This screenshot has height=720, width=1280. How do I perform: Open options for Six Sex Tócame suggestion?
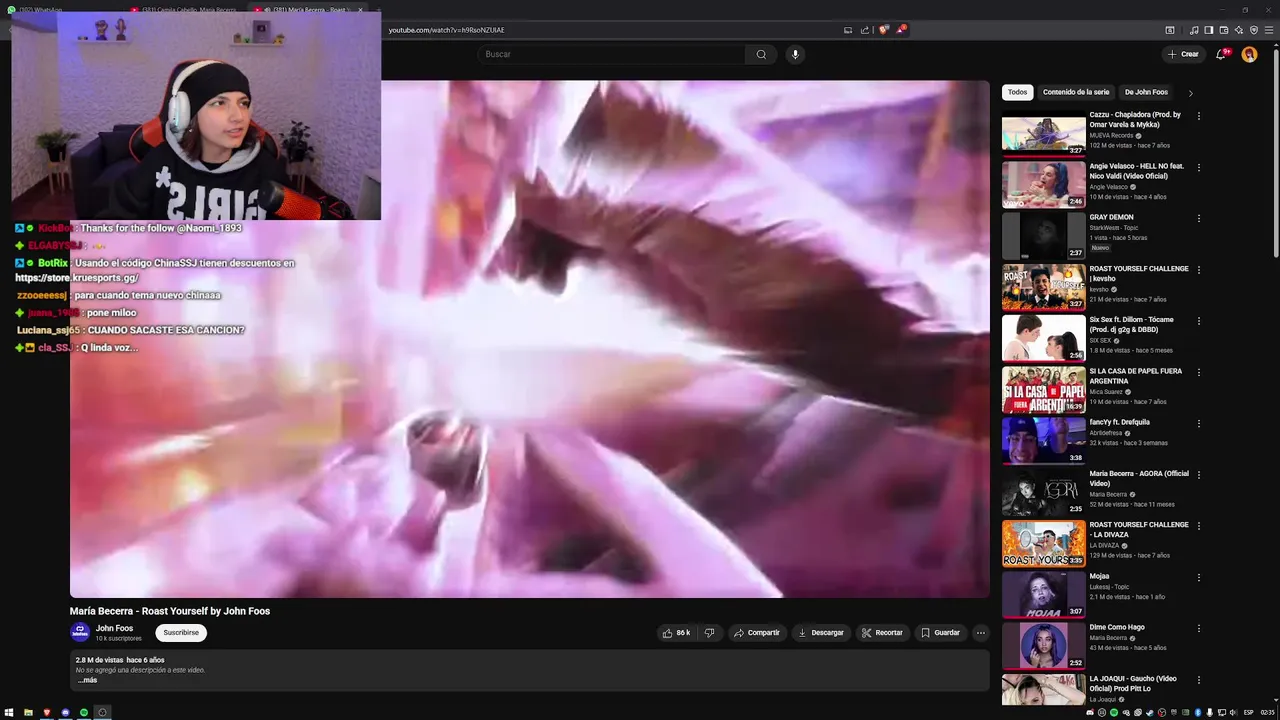1198,321
